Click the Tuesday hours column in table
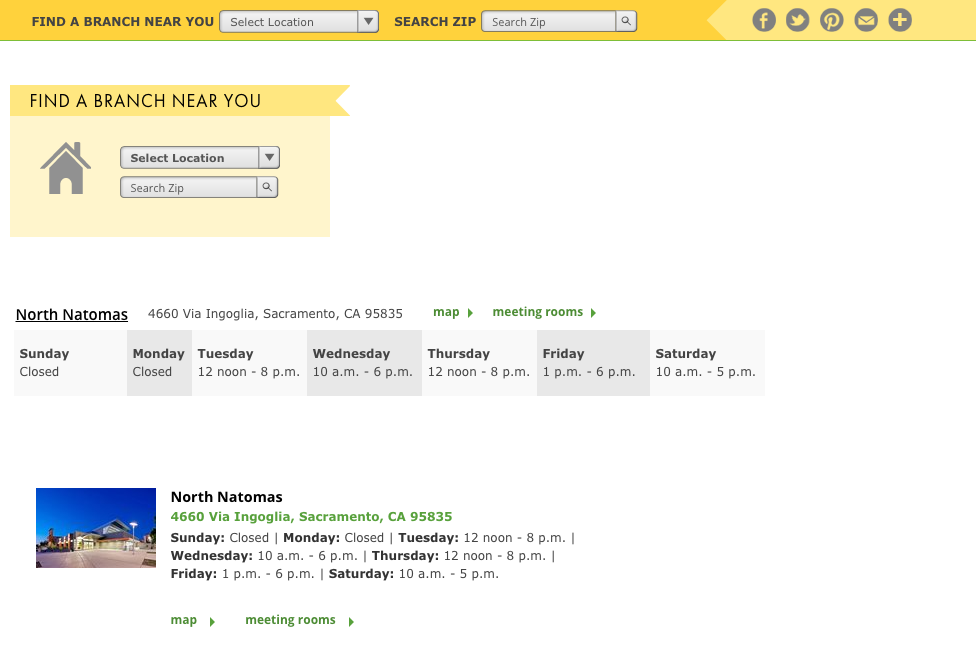The image size is (976, 655). (248, 363)
